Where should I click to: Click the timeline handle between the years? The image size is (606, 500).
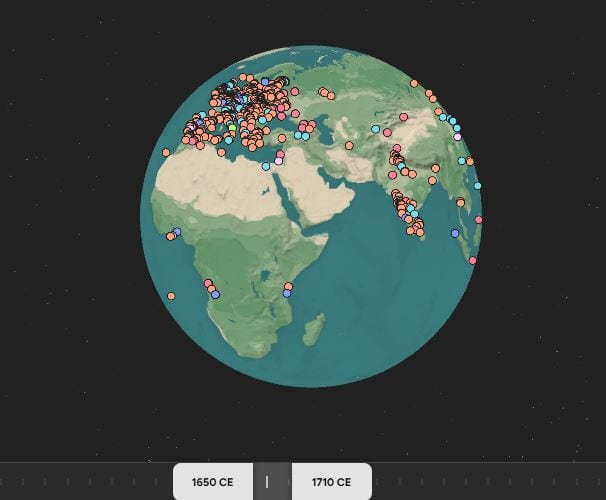[267, 482]
